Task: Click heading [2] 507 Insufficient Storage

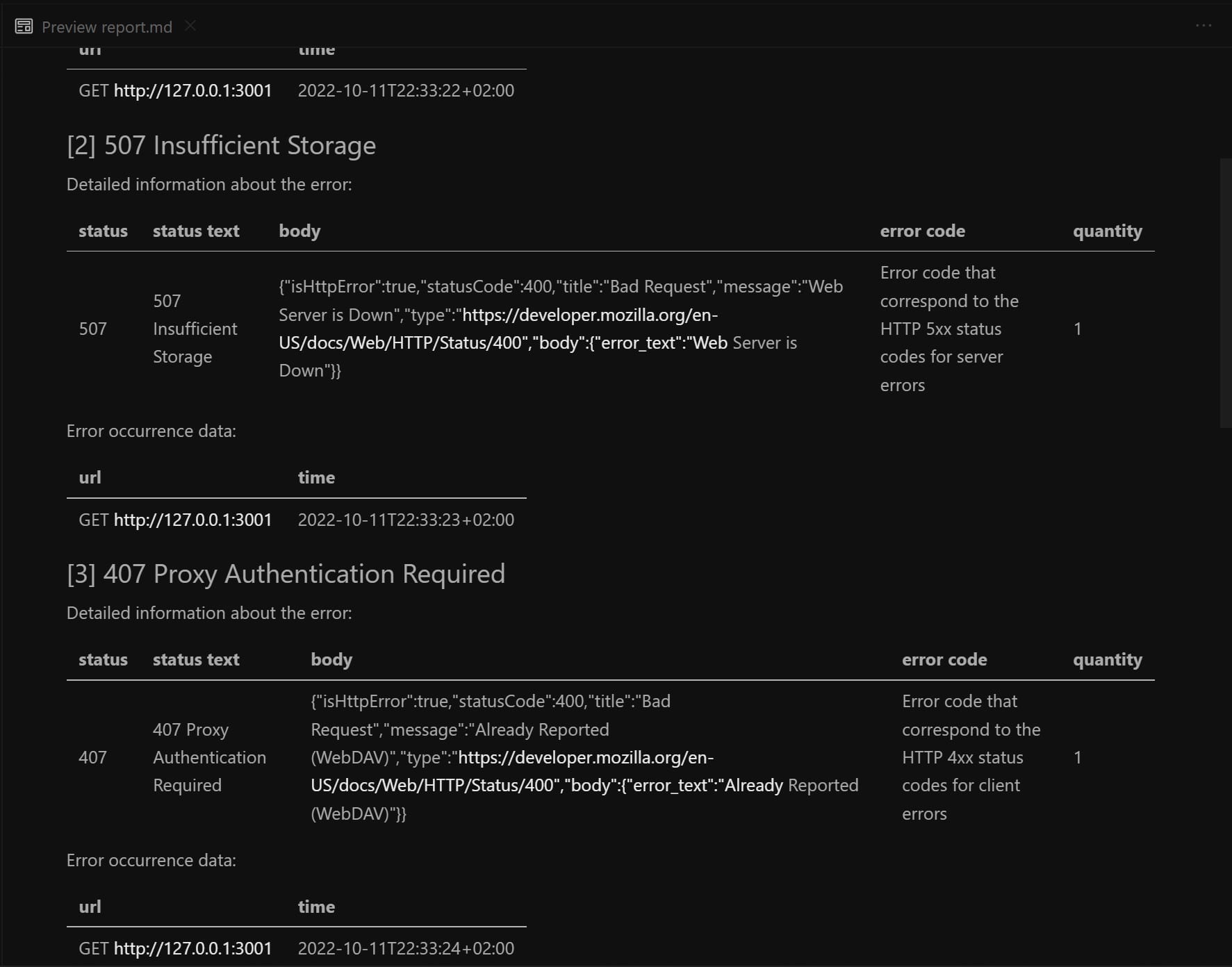Action: (221, 145)
